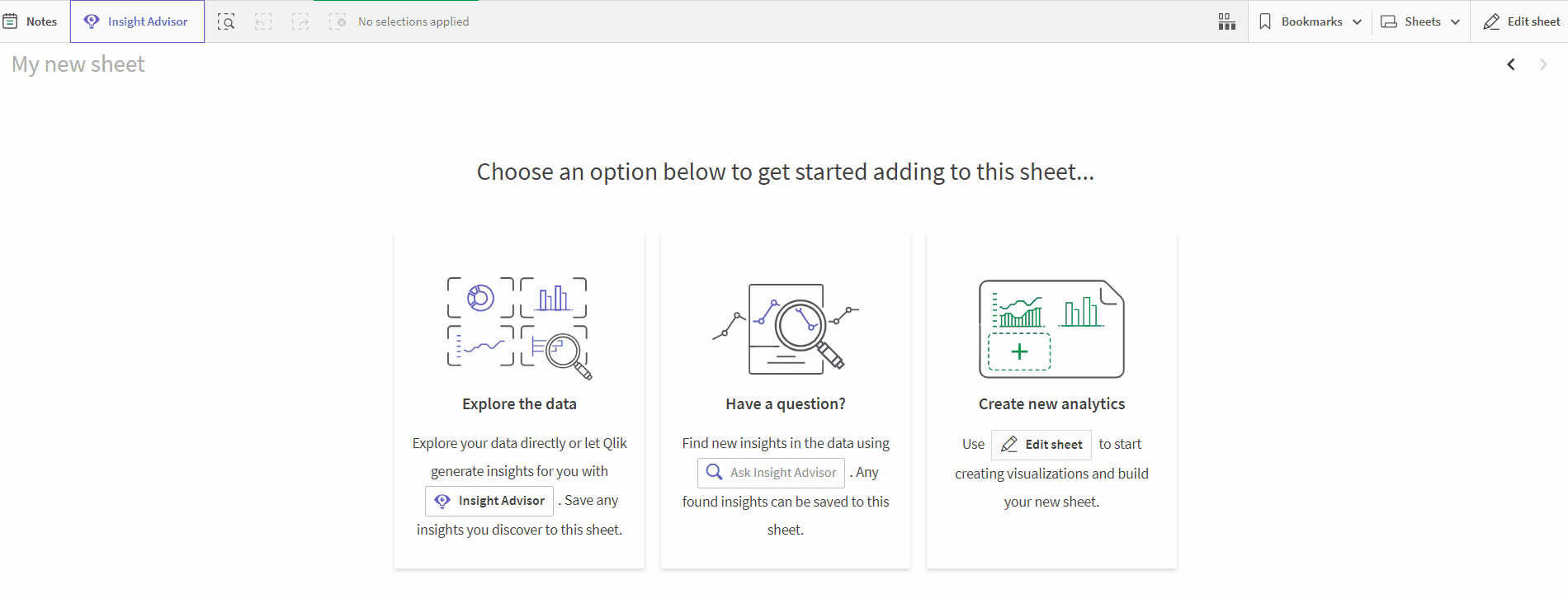1568x599 pixels.
Task: Click the Notes notepad icon
Action: [x=10, y=21]
